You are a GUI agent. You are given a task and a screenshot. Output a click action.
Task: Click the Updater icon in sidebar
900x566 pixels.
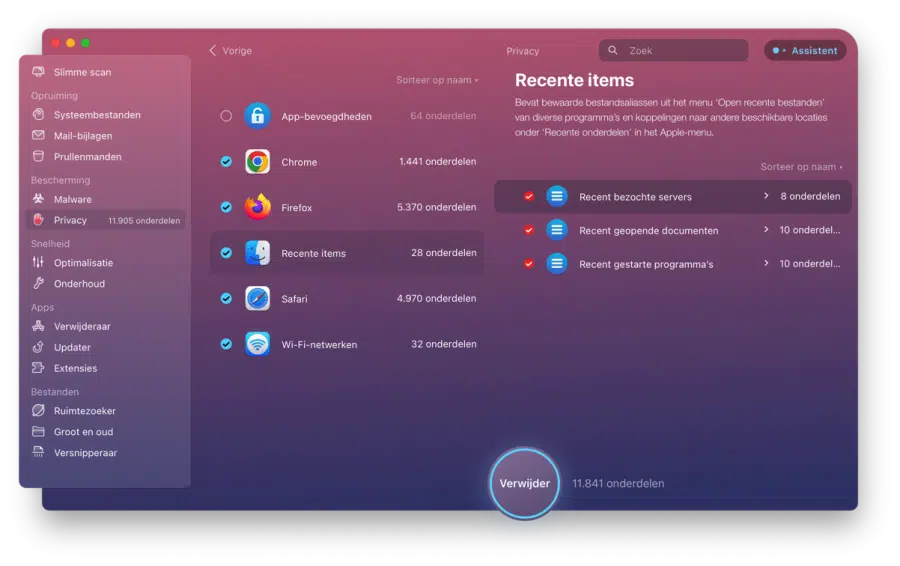pos(38,347)
